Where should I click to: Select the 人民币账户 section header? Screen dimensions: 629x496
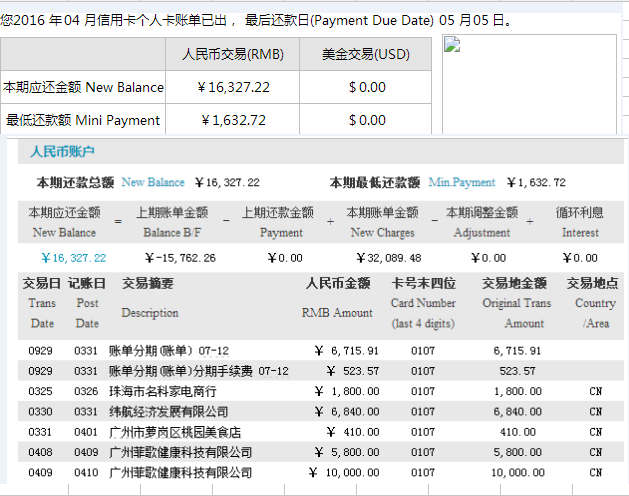(62, 152)
